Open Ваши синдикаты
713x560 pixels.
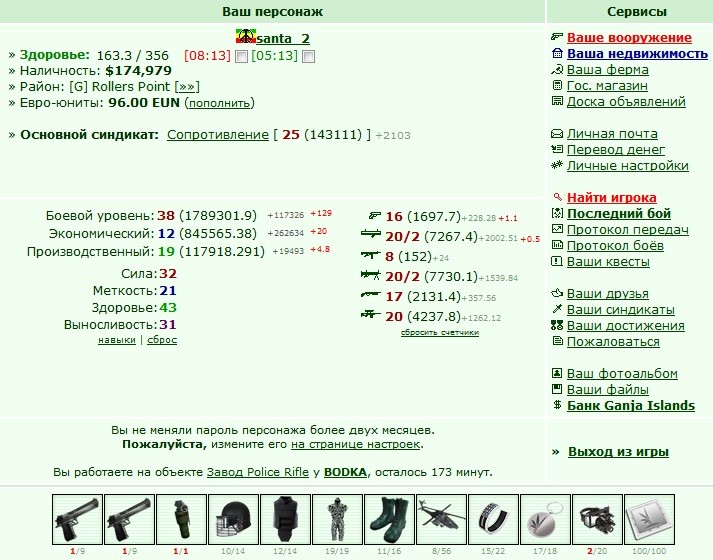(621, 310)
